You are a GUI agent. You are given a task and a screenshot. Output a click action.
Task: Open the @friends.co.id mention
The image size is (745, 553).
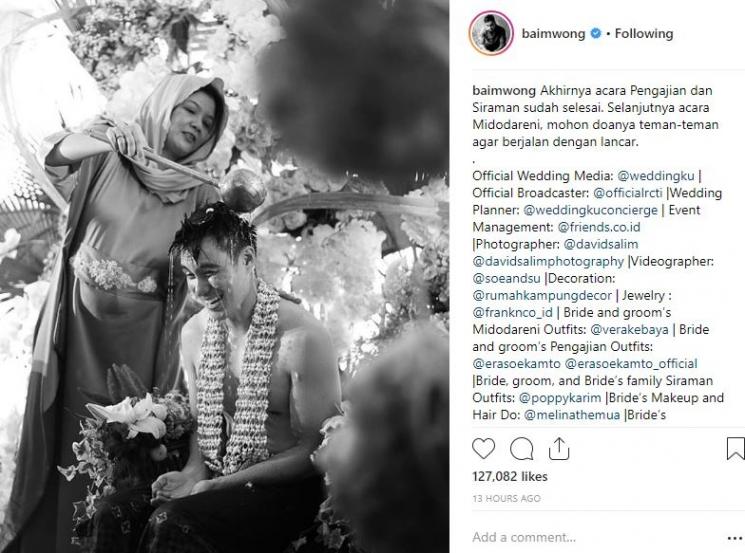coord(599,227)
